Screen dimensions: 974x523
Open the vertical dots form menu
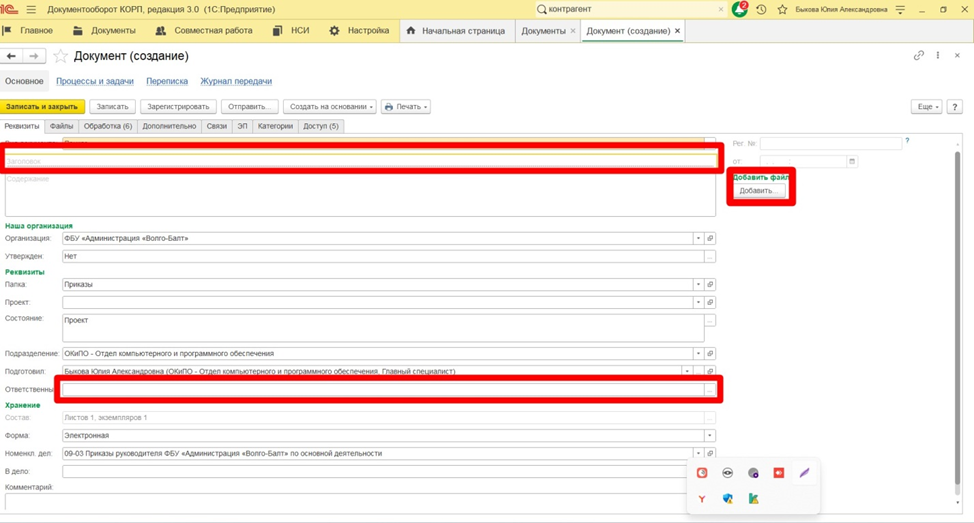point(938,55)
